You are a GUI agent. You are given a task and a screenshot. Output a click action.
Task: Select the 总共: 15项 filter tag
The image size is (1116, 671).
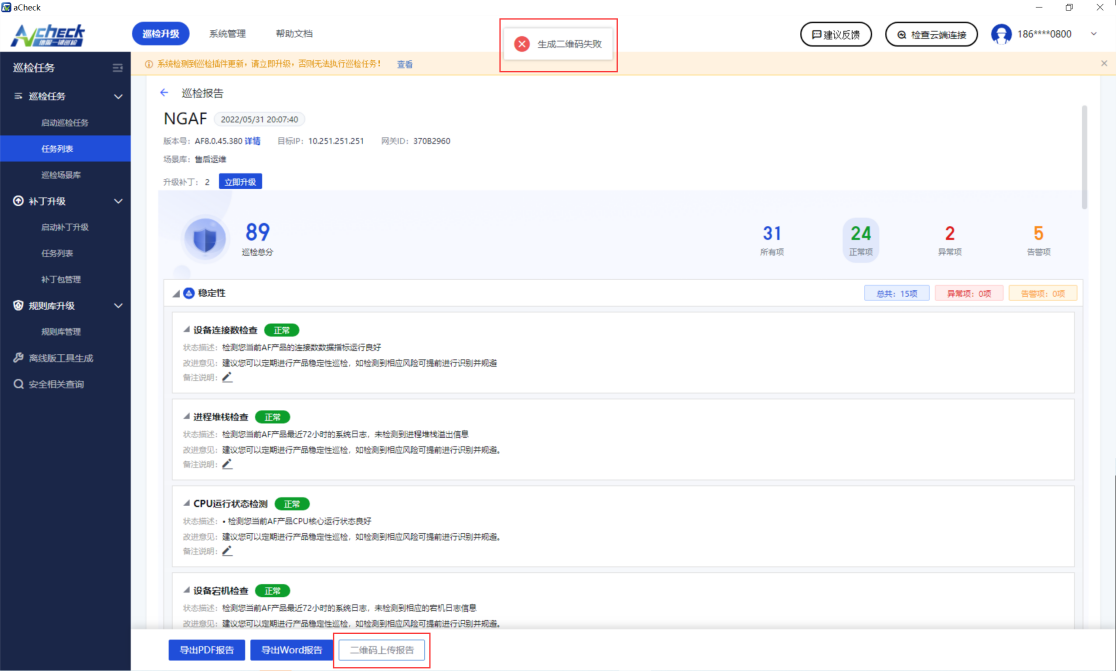896,294
